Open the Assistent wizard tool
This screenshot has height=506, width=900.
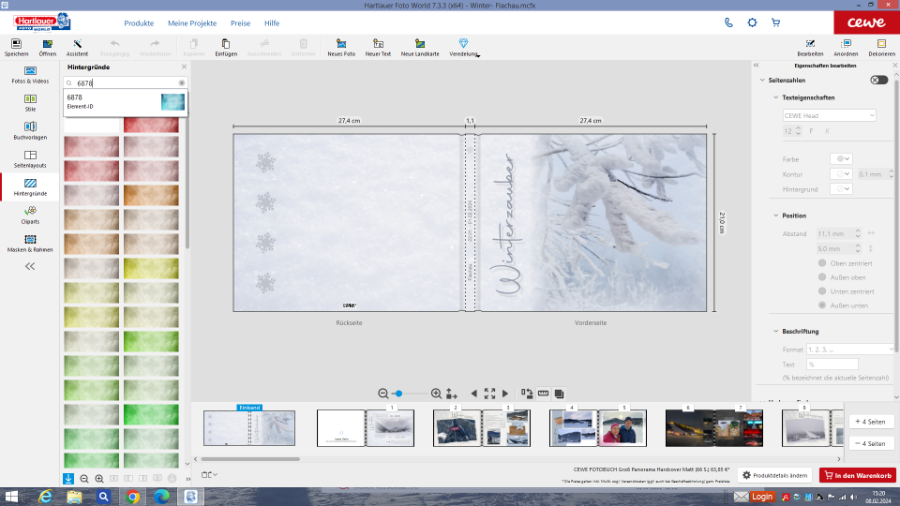point(77,46)
